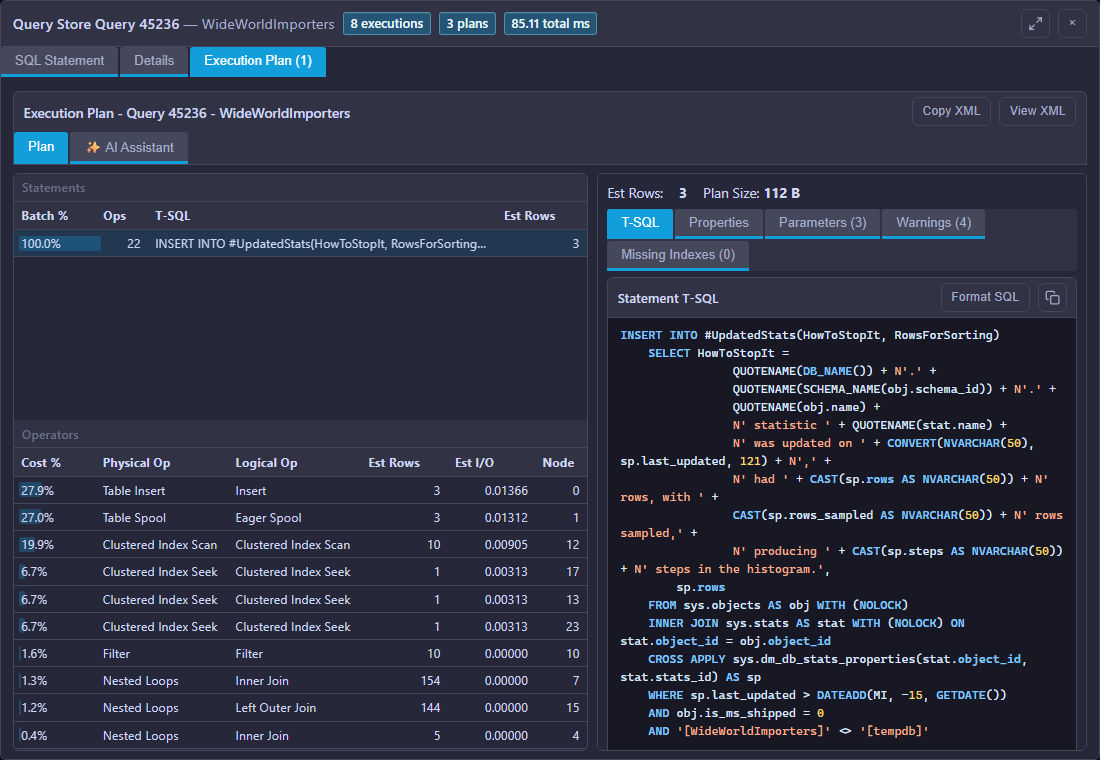The height and width of the screenshot is (760, 1100).
Task: Switch to the T-SQL tab
Action: [640, 223]
